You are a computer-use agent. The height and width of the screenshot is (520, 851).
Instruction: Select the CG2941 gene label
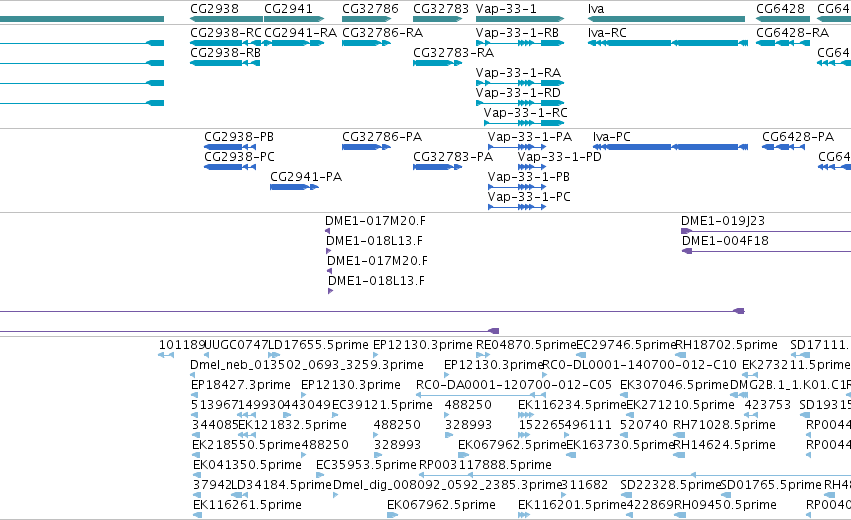click(288, 9)
